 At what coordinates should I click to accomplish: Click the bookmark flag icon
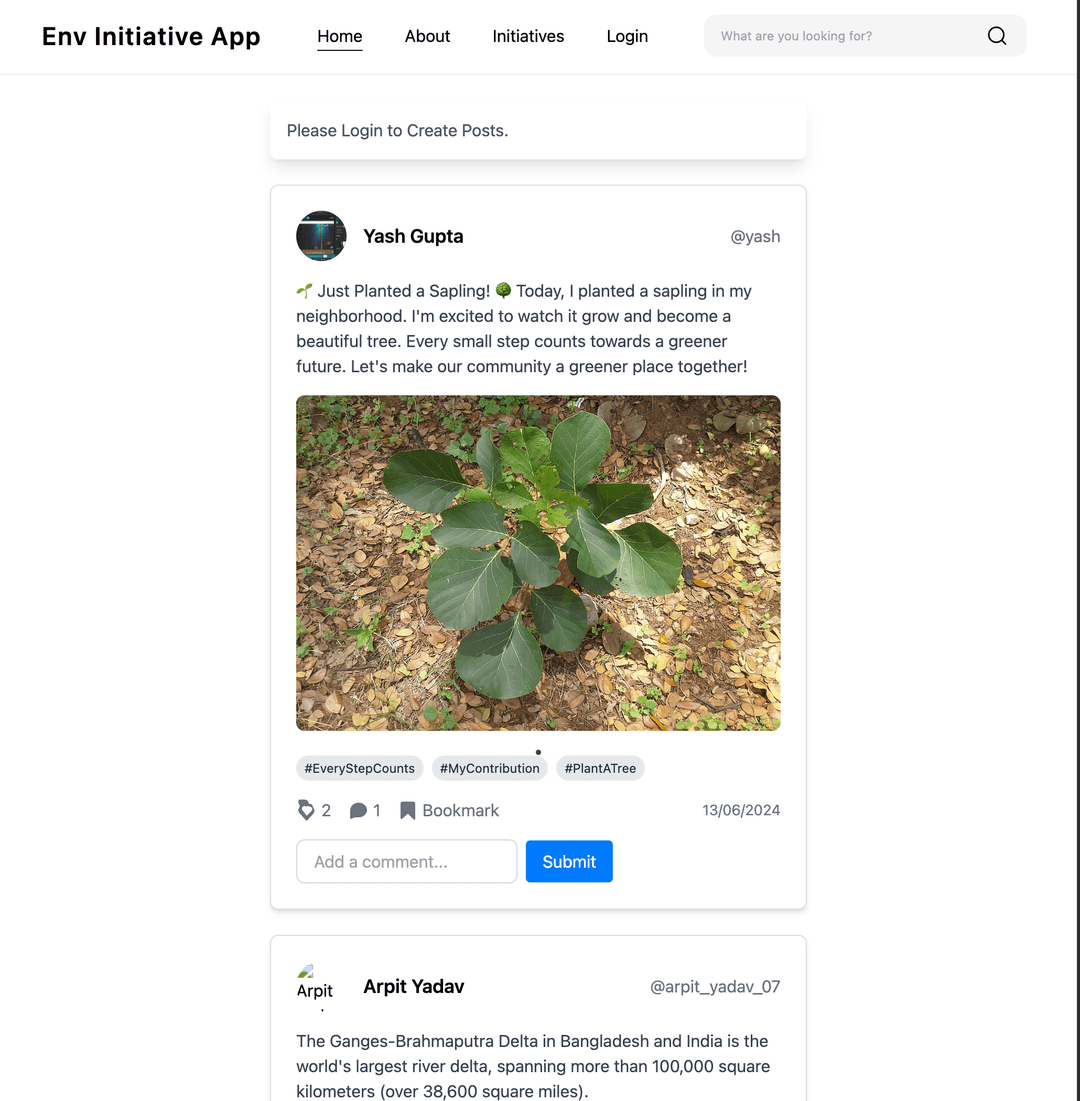tap(408, 811)
